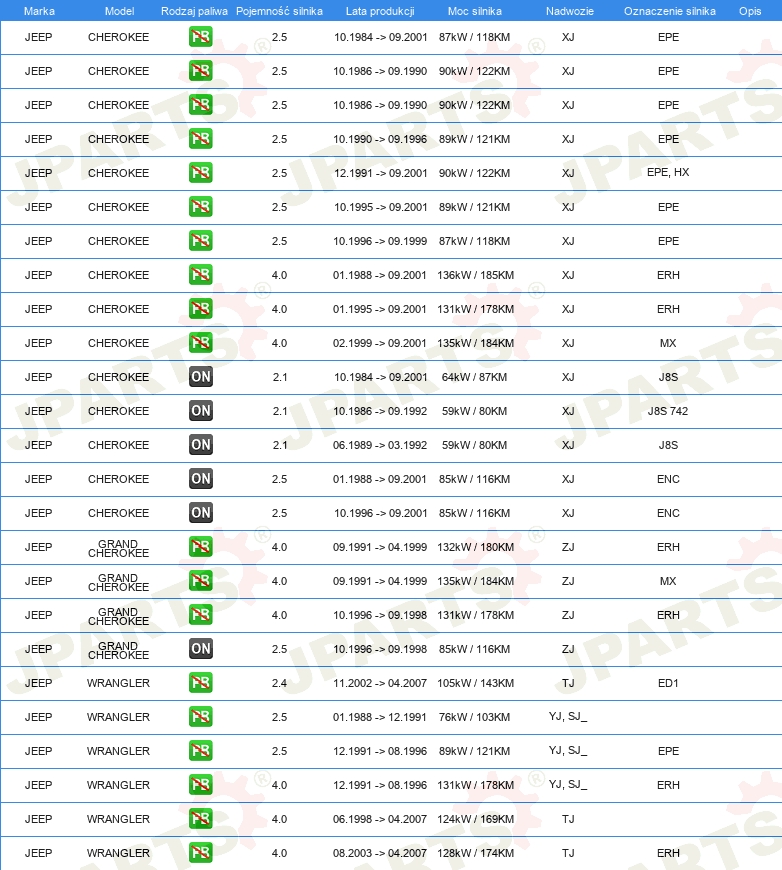Click petrol icon in Cherokee 10.1990 -> 09.1996 row

[200, 139]
